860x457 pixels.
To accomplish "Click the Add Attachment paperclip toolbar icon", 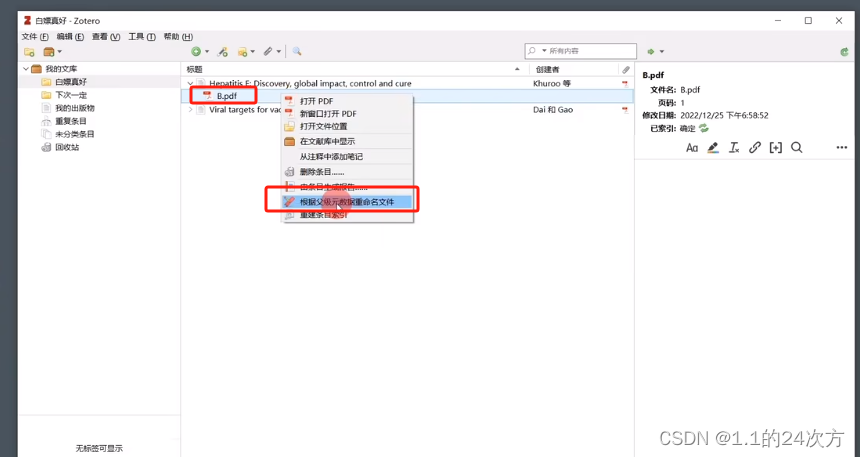I will click(268, 52).
